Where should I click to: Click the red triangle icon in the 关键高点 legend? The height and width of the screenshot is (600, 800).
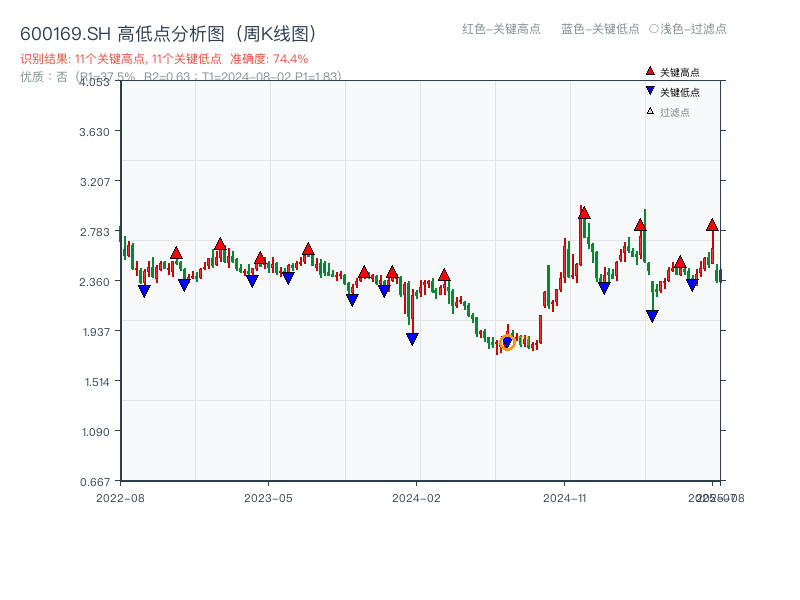click(x=650, y=71)
